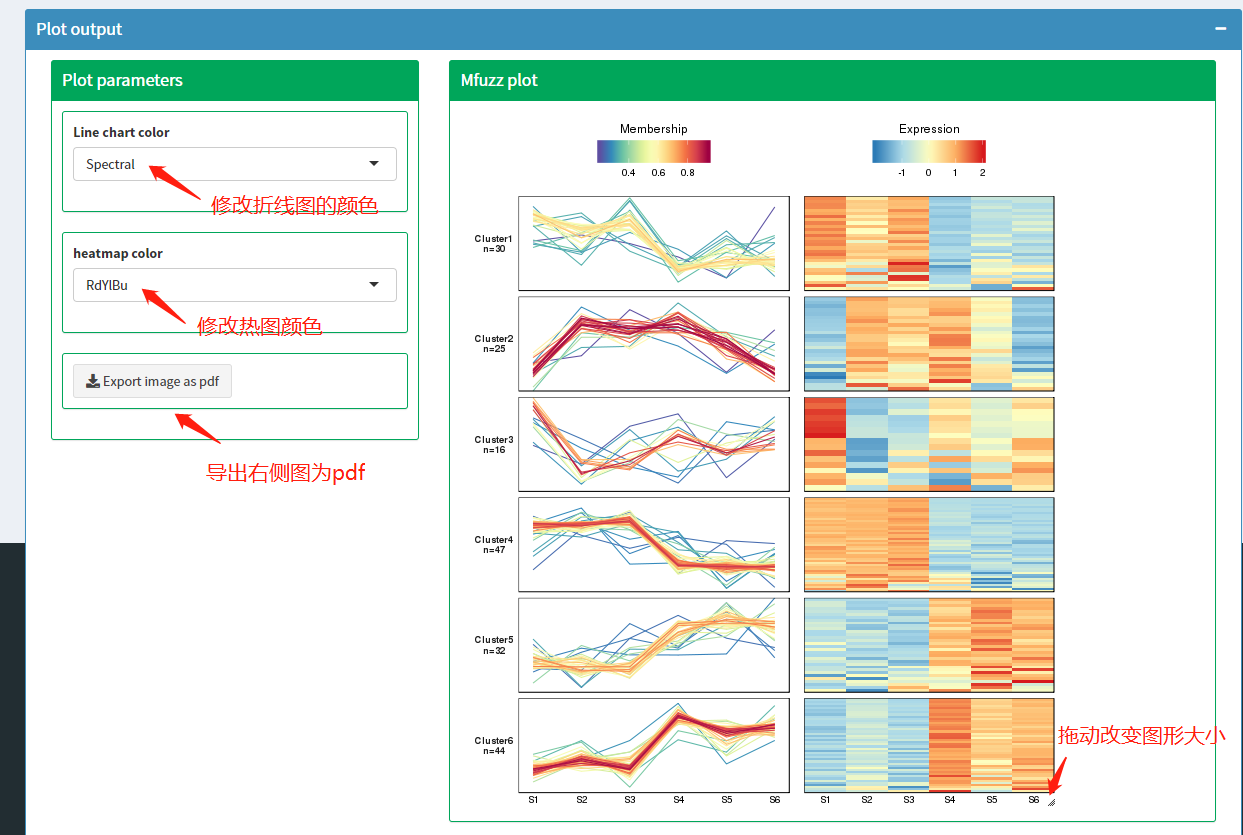Open the heatmap color dropdown
The image size is (1243, 835).
(x=234, y=285)
